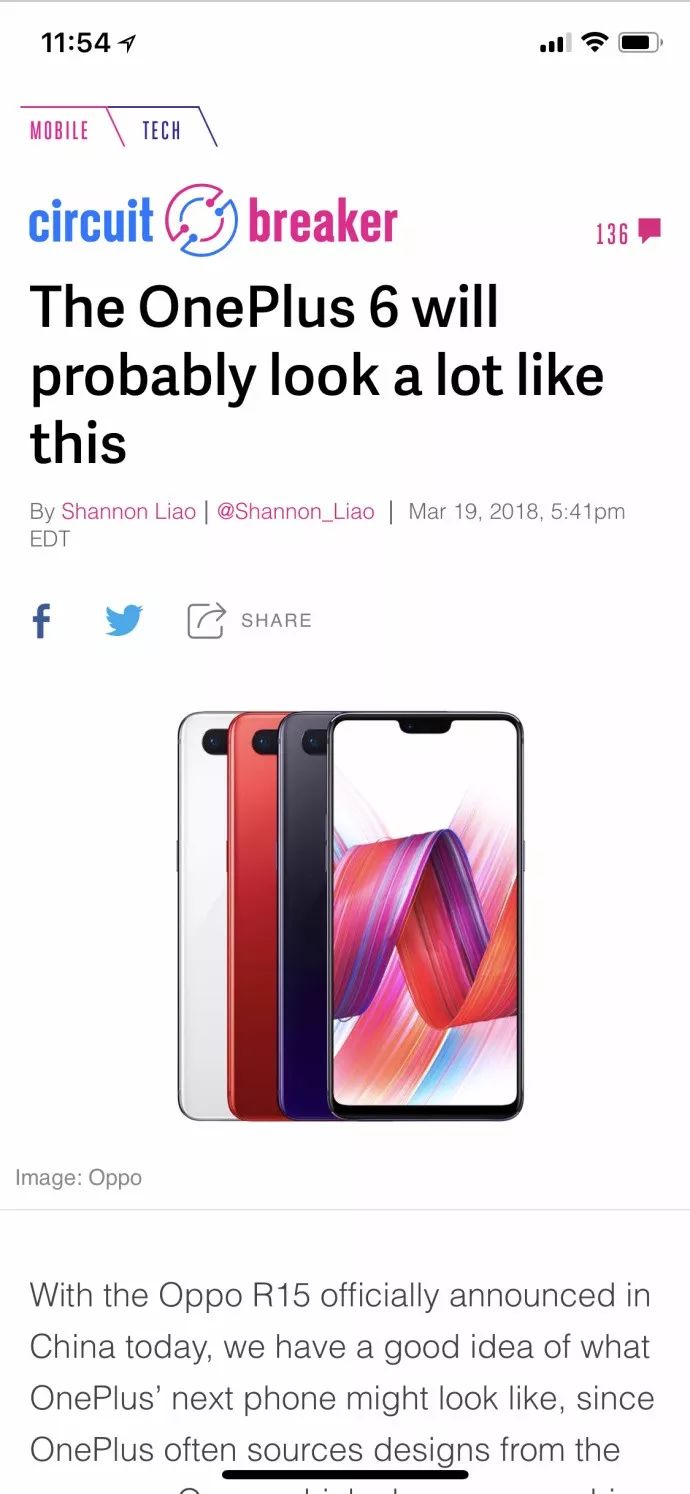690x1494 pixels.
Task: Tap the cellular signal bars icon
Action: pyautogui.click(x=555, y=43)
